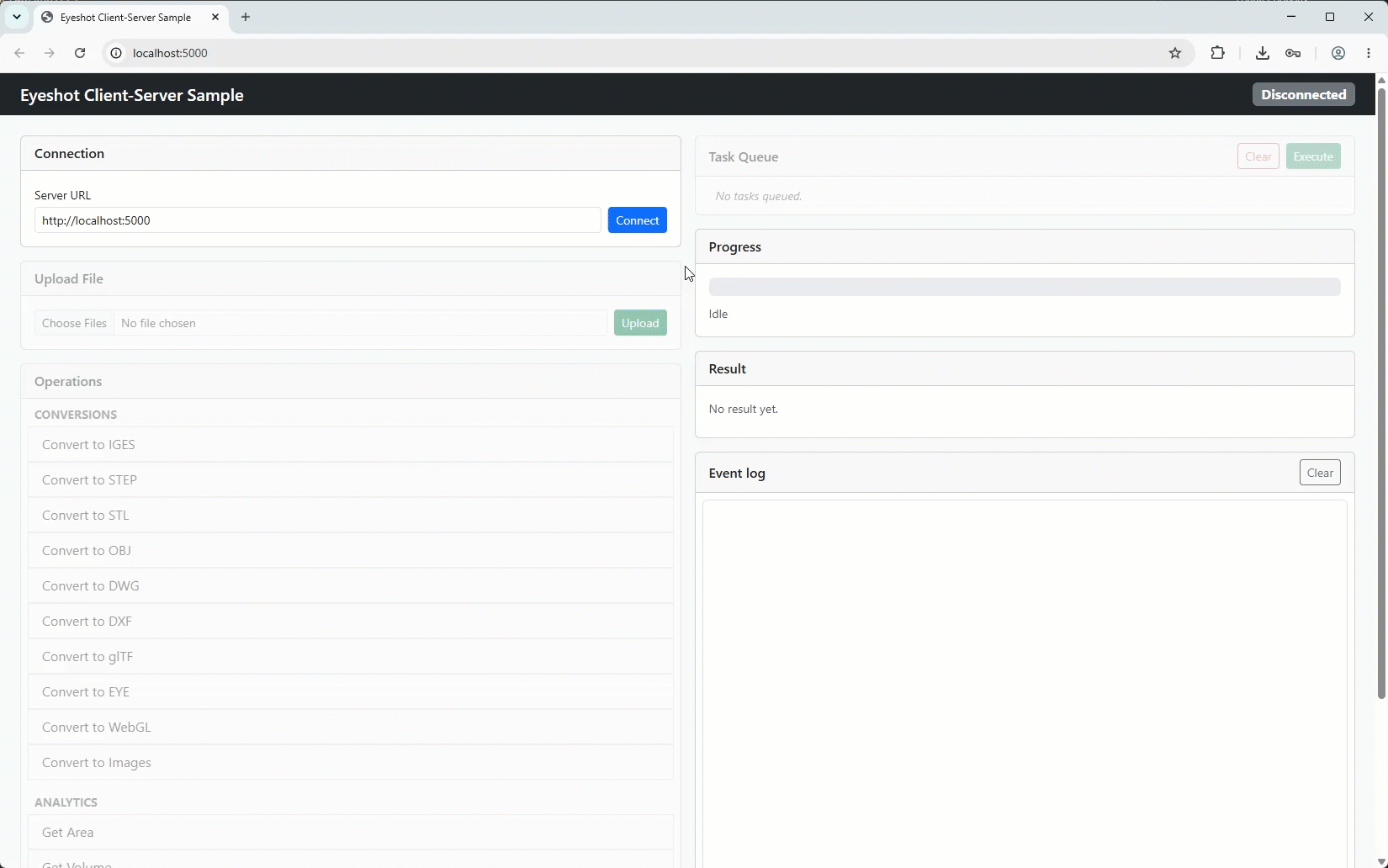View site information icon beside localhost:5000
The height and width of the screenshot is (868, 1388).
(116, 53)
